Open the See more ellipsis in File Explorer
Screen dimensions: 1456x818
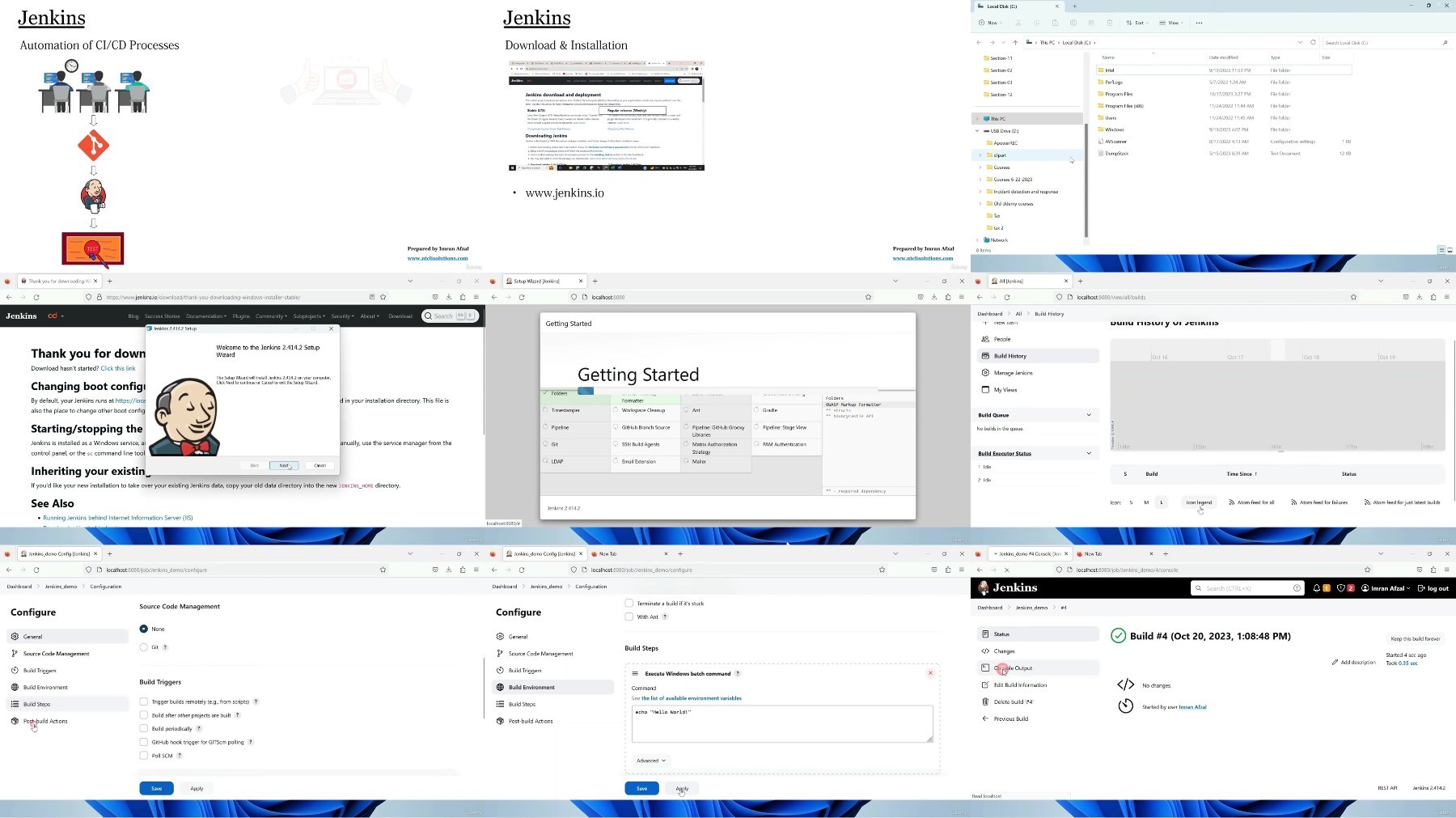pyautogui.click(x=1199, y=23)
